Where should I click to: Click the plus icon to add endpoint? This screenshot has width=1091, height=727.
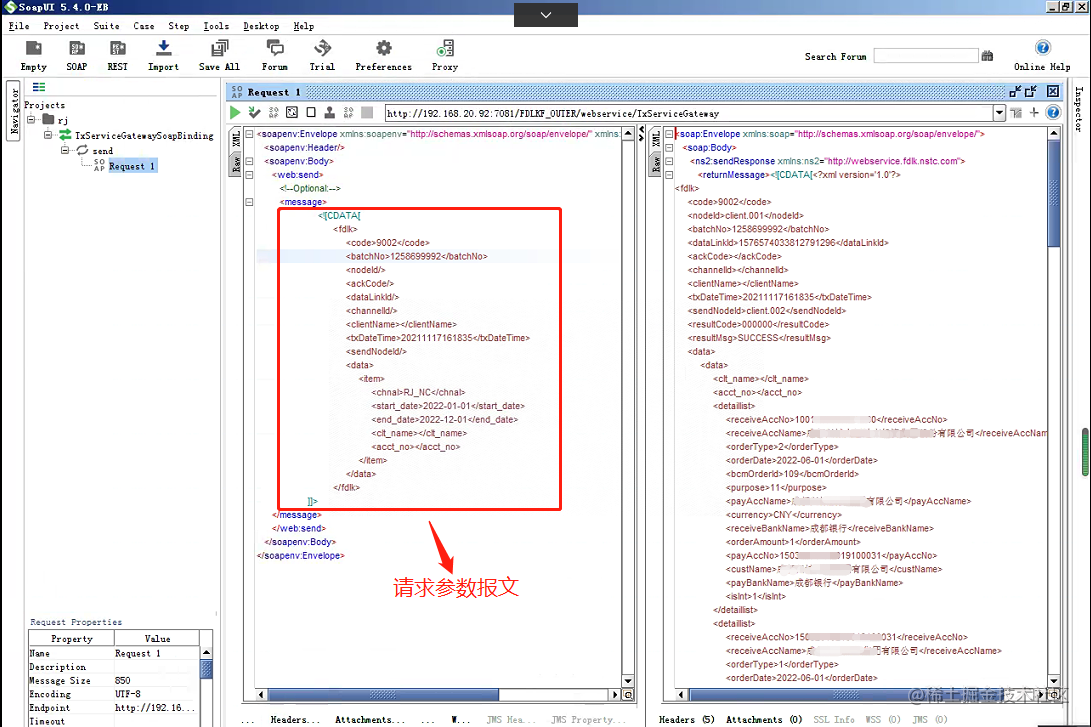(1034, 113)
